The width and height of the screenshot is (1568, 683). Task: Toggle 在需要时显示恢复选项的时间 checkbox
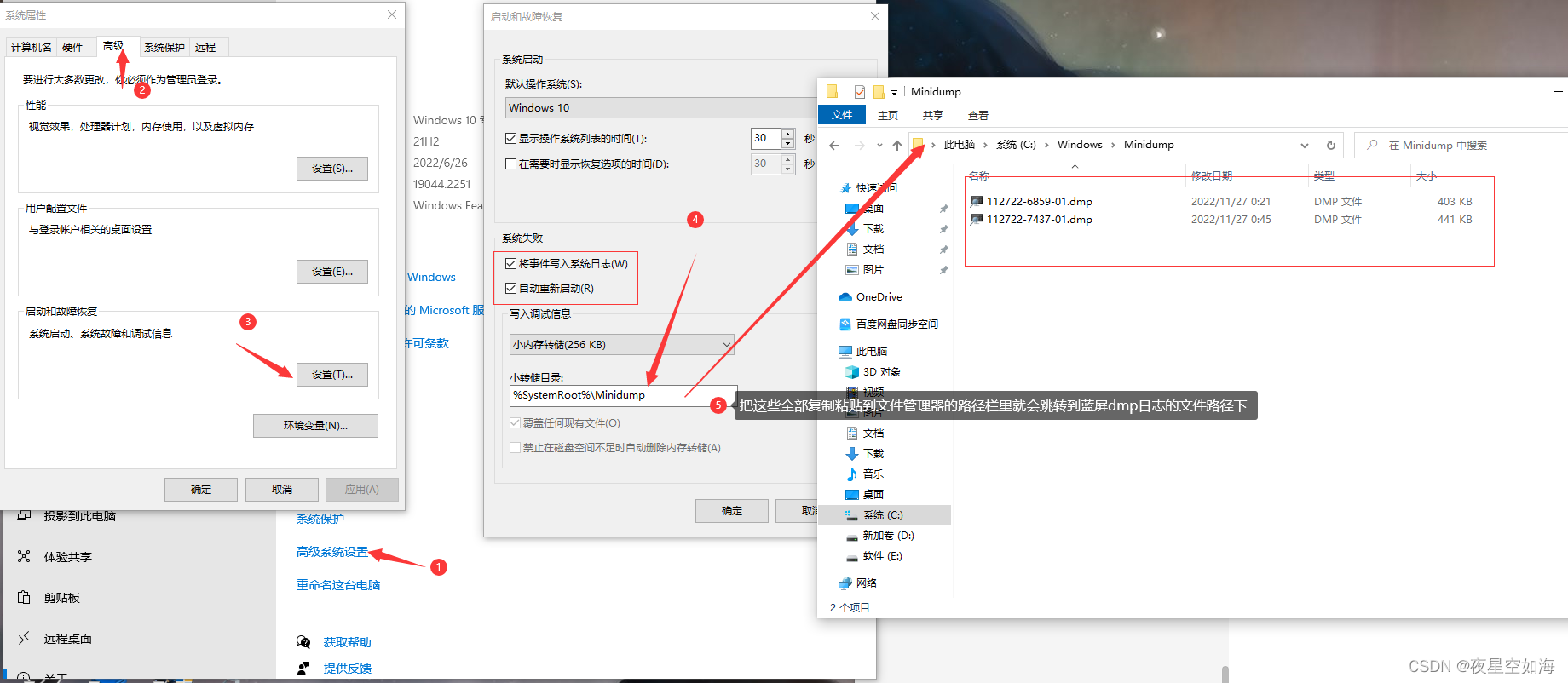coord(511,164)
